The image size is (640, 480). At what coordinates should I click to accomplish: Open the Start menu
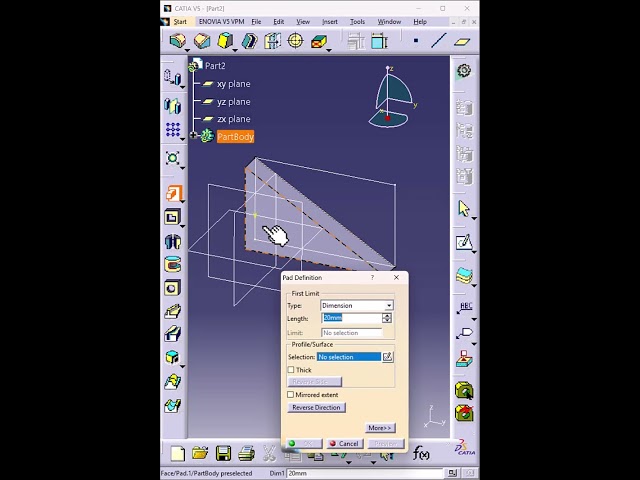180,22
